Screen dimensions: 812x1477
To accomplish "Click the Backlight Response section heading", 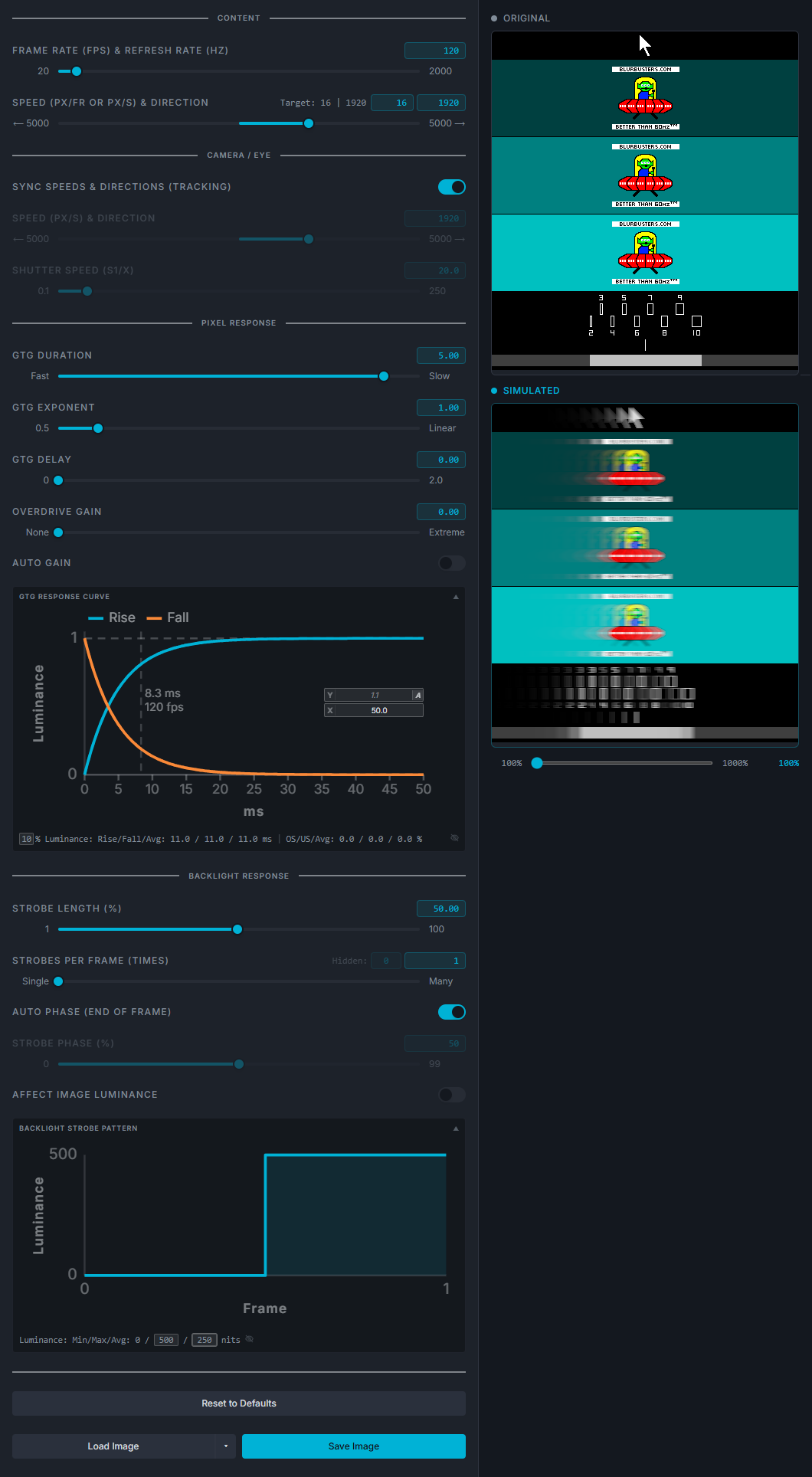I will 239,876.
